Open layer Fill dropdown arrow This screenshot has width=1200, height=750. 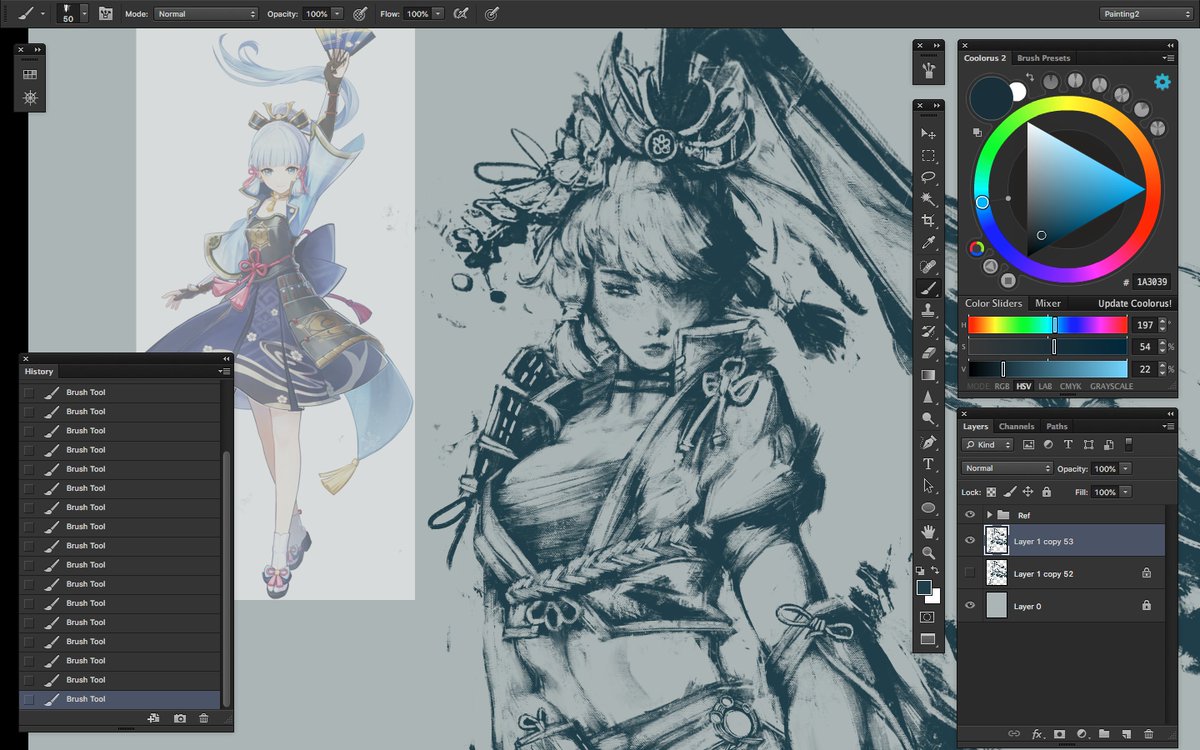[1126, 492]
